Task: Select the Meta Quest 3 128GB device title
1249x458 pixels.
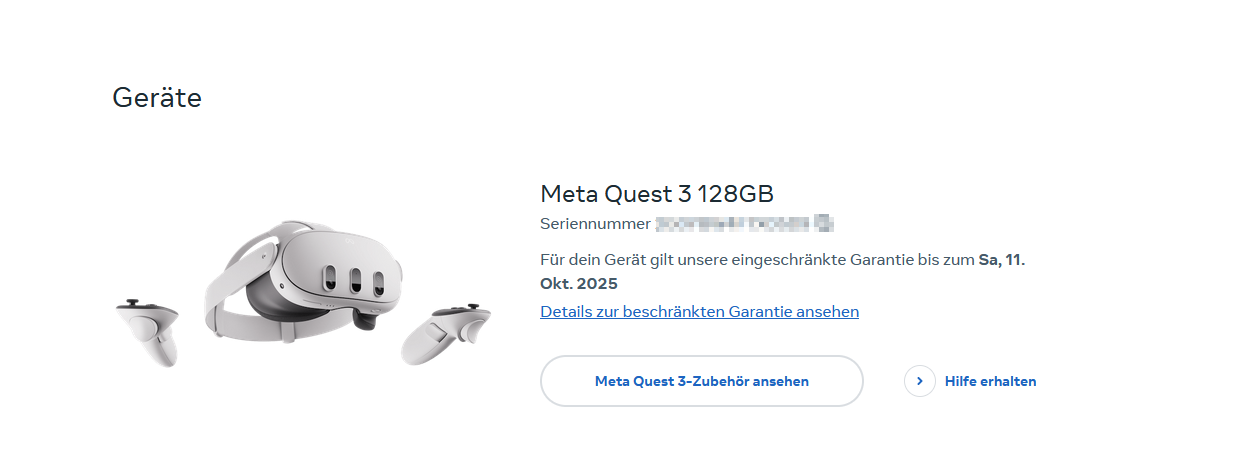Action: [x=657, y=193]
